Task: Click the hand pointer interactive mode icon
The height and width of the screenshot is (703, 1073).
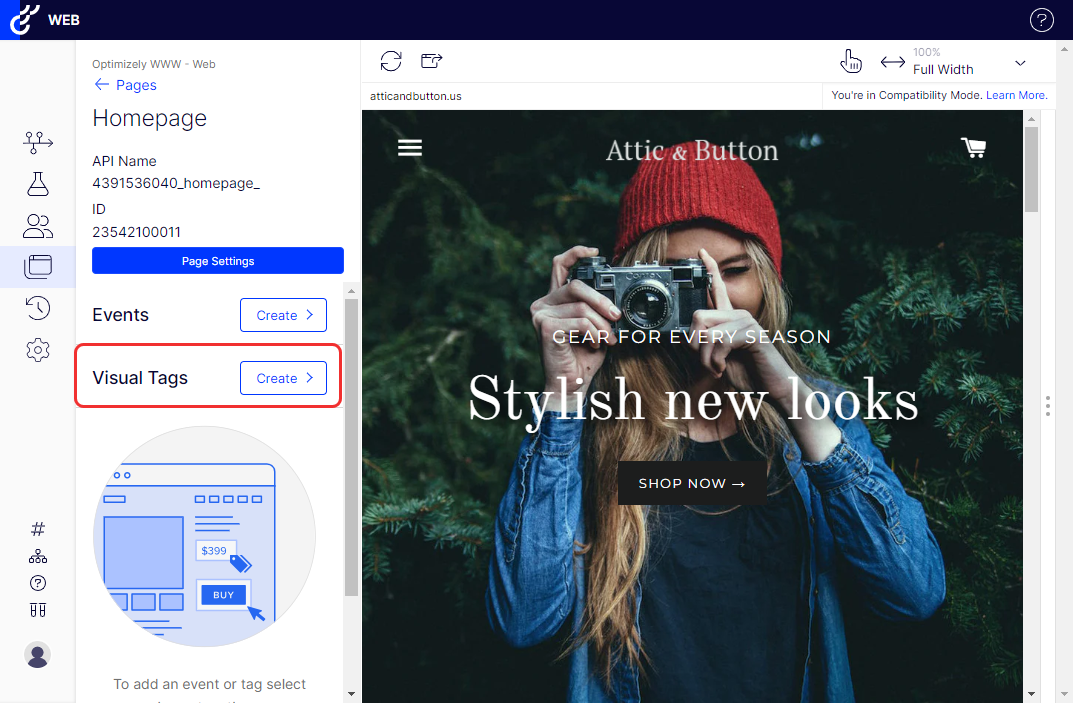Action: 850,61
